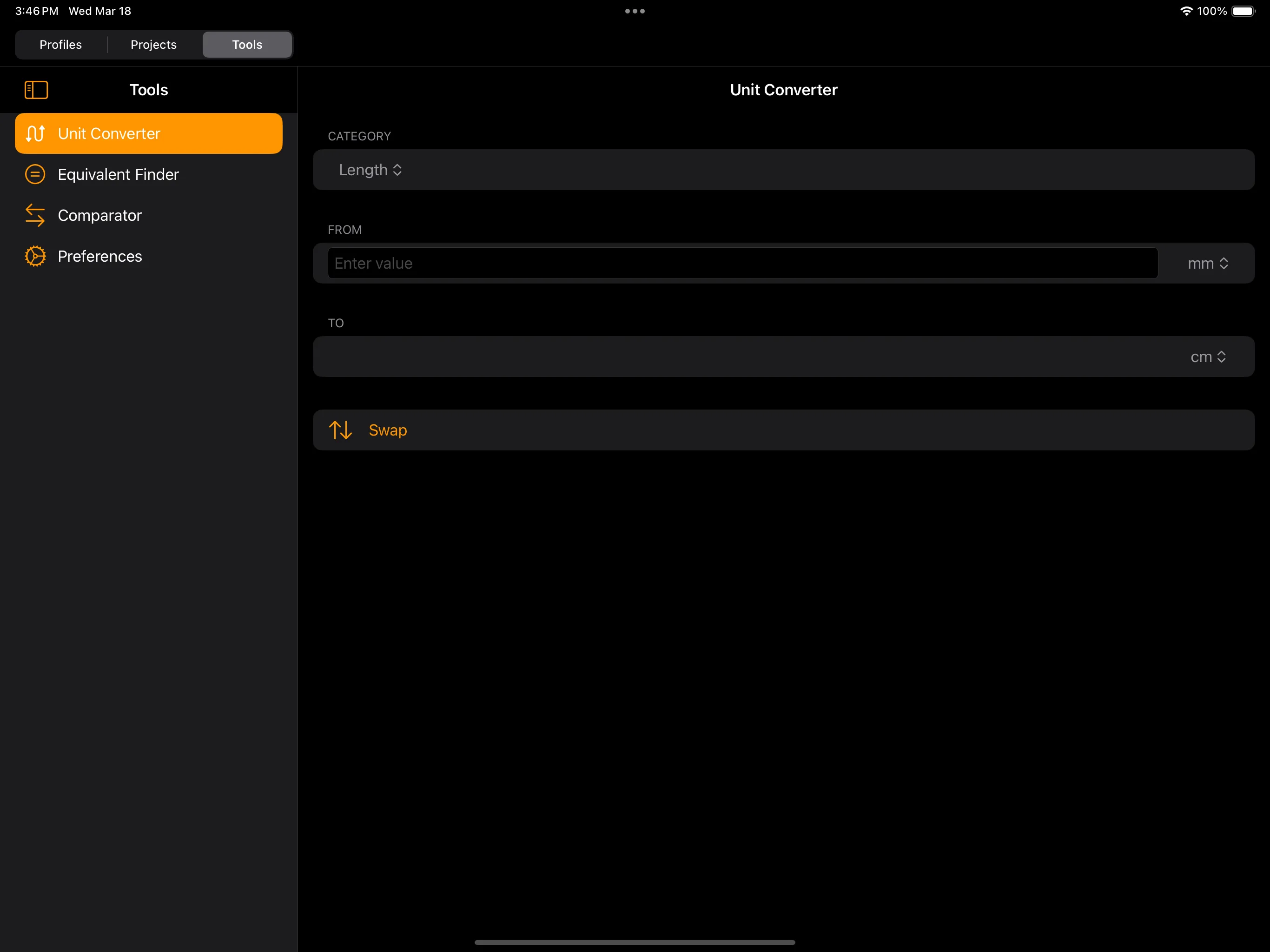Tap the multitasking ellipsis at top center
Image resolution: width=1270 pixels, height=952 pixels.
coord(634,11)
